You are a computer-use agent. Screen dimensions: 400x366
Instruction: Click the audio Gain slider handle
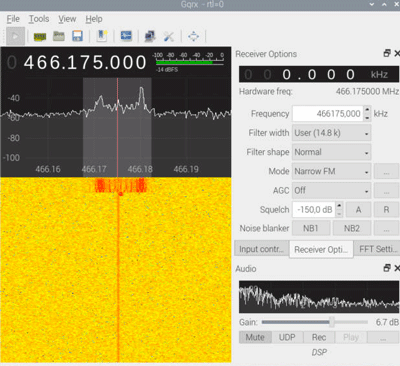pyautogui.click(x=332, y=322)
